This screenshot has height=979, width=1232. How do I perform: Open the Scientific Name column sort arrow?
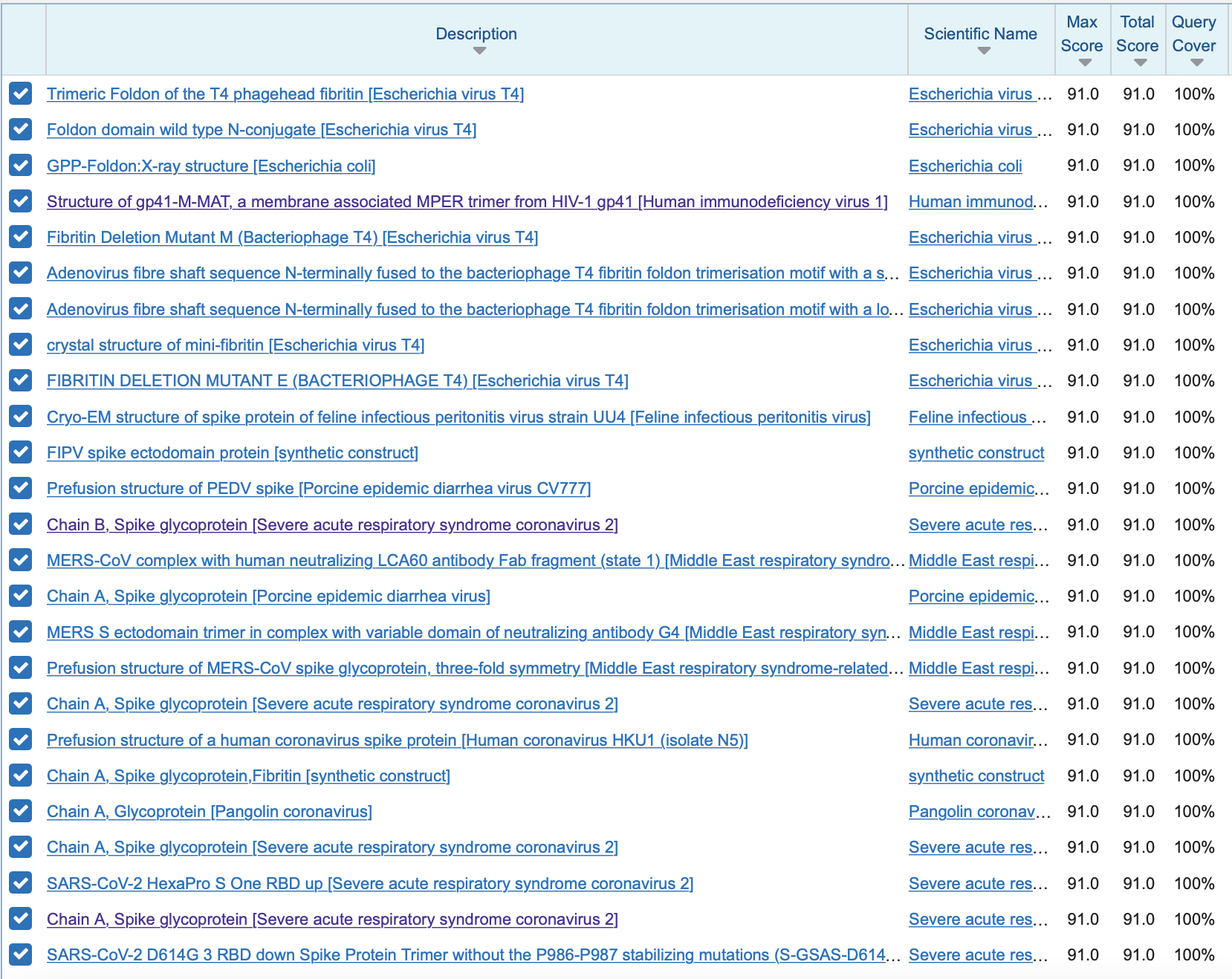pos(984,51)
